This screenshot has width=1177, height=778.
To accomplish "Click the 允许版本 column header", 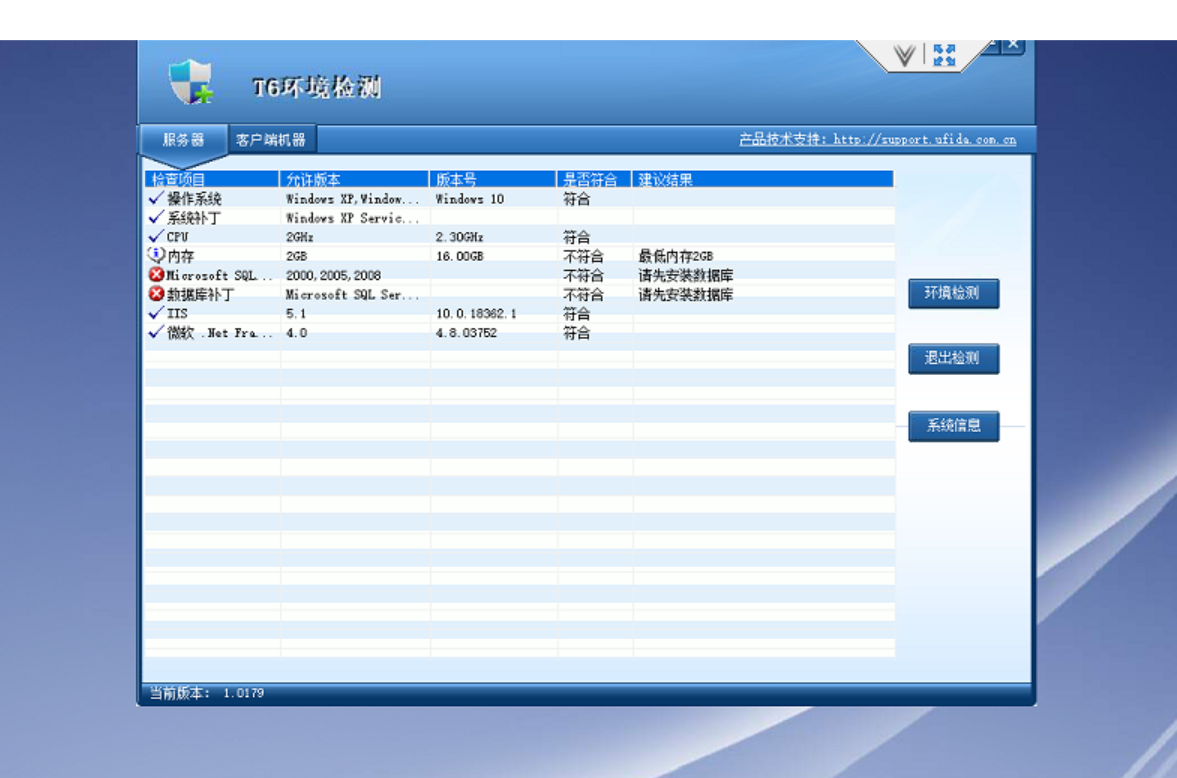I will tap(354, 179).
